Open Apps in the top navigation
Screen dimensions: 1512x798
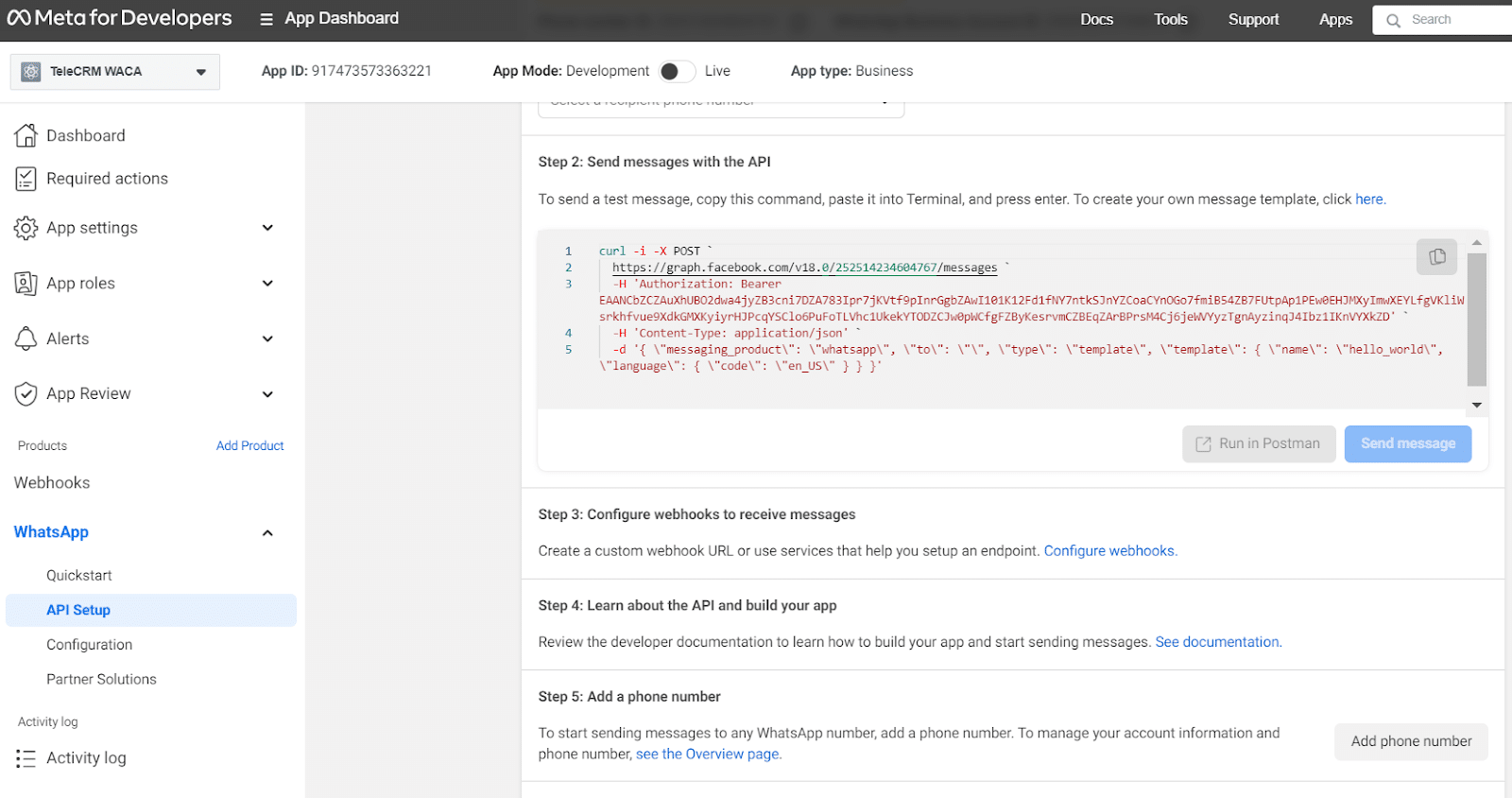(1335, 19)
